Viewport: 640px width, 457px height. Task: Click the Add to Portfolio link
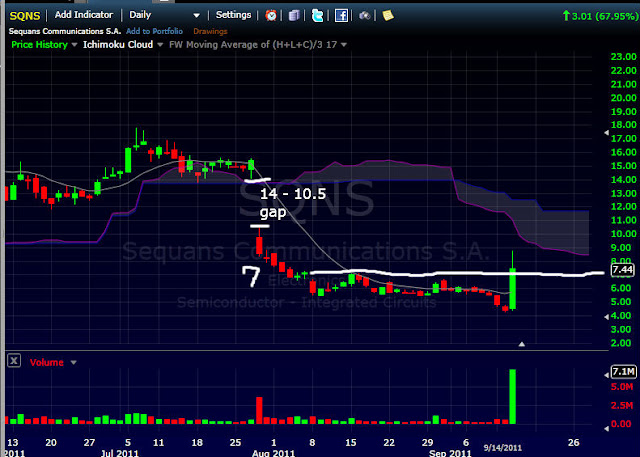tap(154, 31)
